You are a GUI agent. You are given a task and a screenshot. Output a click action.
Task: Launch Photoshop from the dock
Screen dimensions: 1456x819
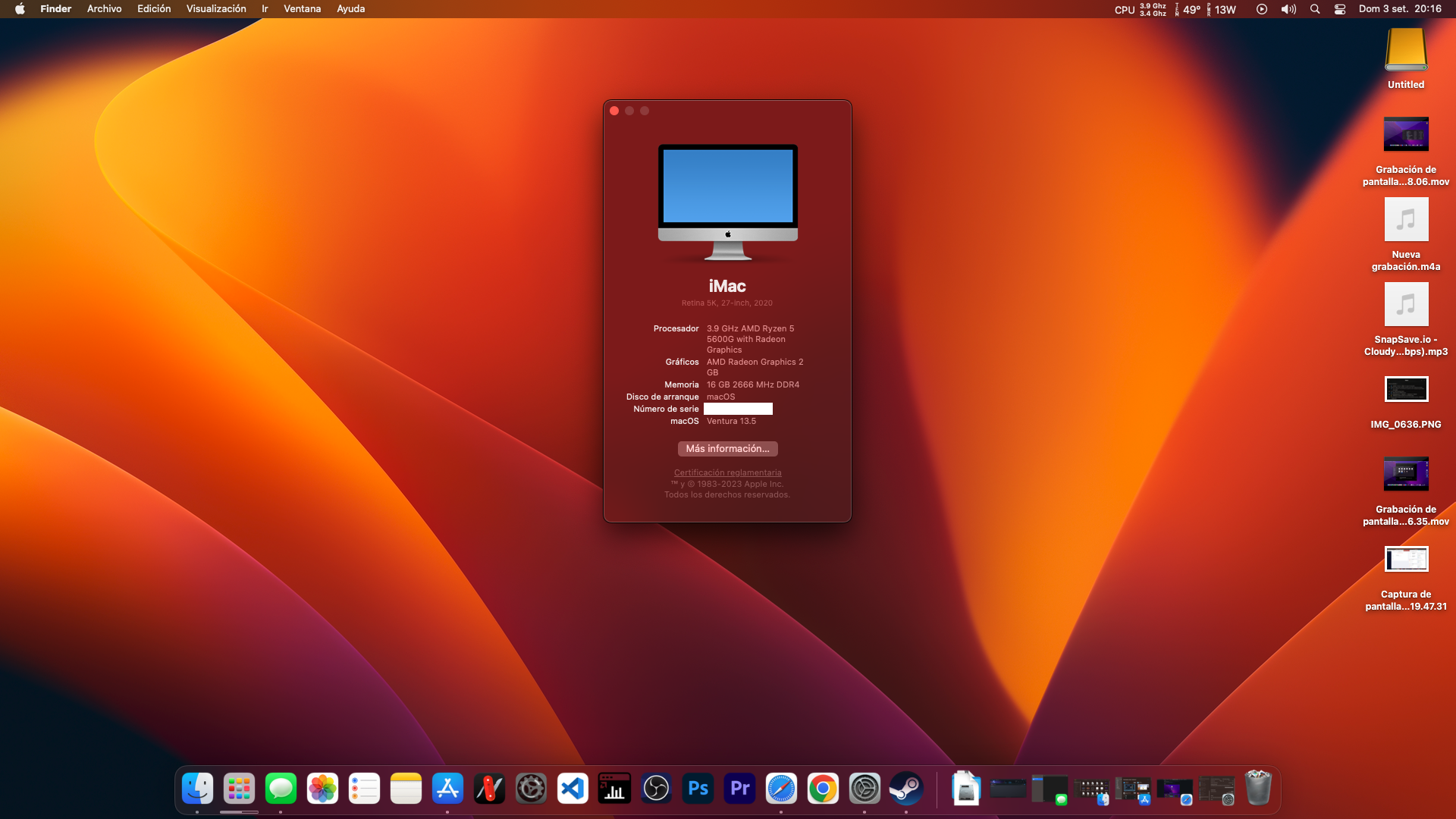(x=698, y=789)
